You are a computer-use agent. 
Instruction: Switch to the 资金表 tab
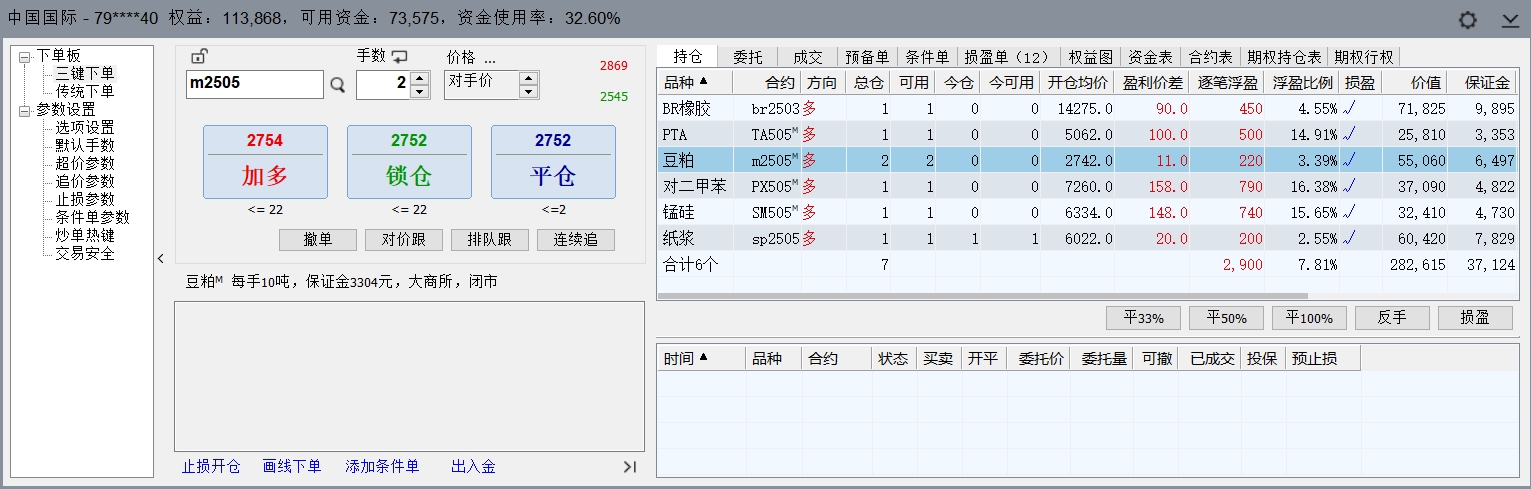[x=1150, y=57]
